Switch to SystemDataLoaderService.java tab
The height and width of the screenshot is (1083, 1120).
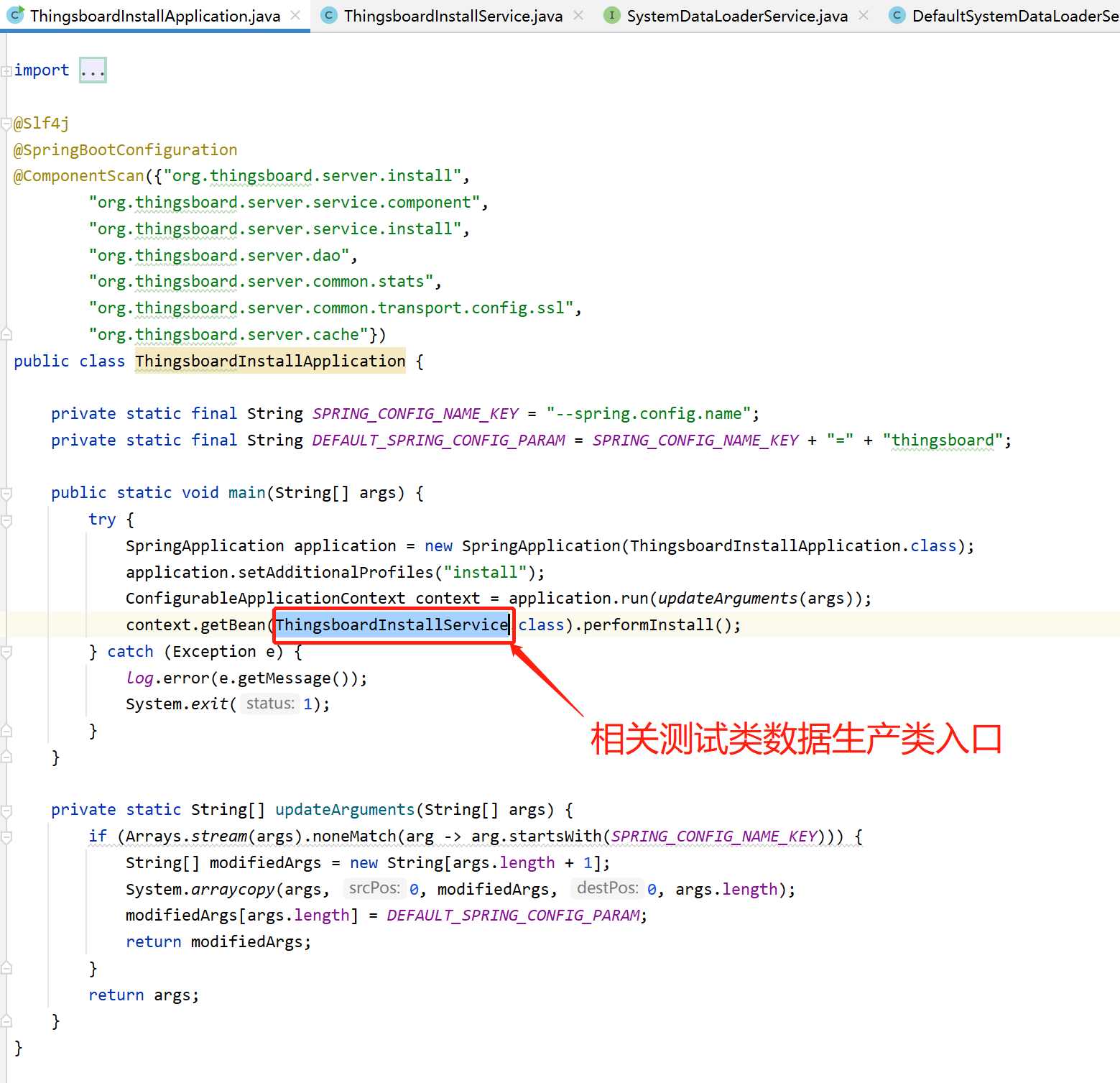pos(737,16)
